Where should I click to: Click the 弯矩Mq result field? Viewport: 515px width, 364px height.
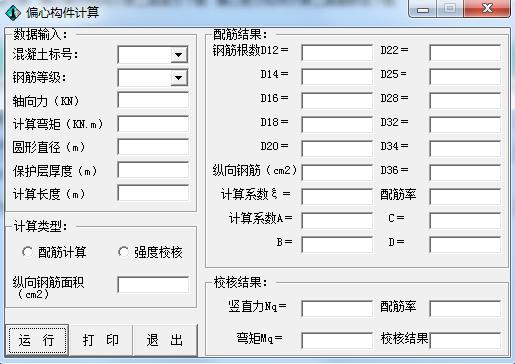pyautogui.click(x=337, y=341)
